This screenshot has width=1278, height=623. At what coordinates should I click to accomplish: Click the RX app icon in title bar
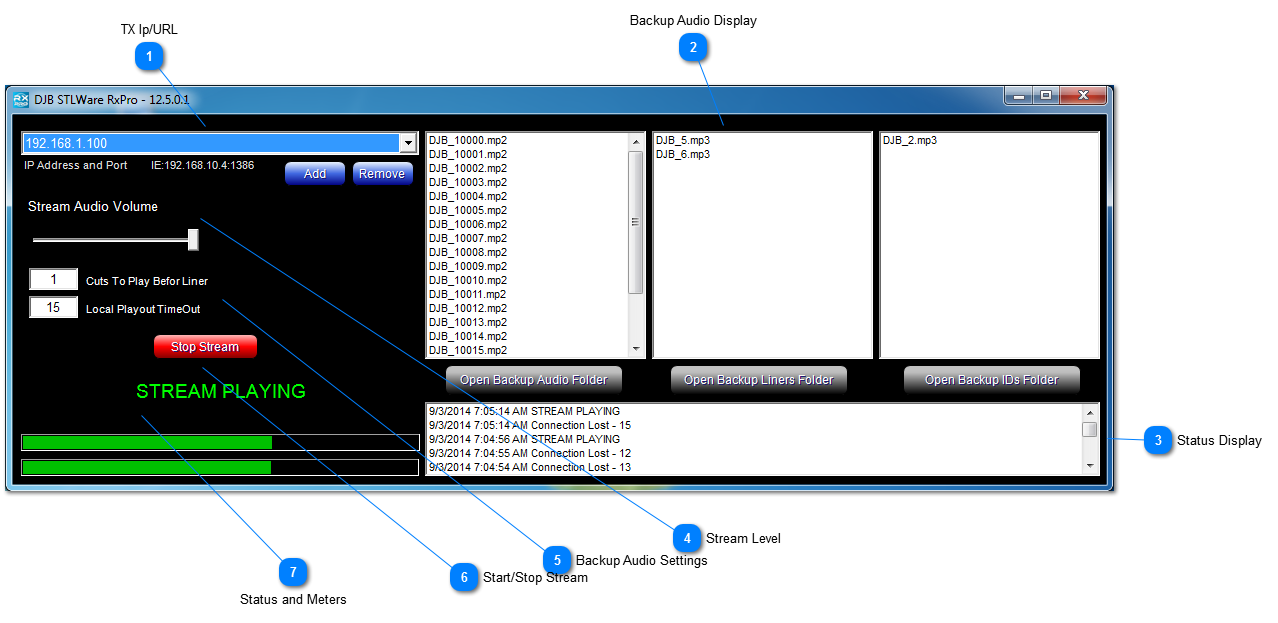tap(21, 100)
